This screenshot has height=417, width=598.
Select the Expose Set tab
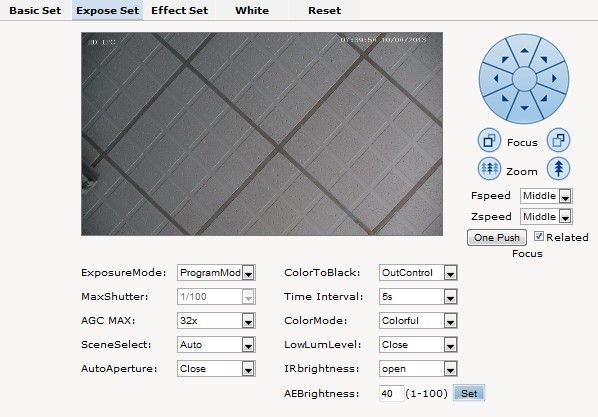108,10
